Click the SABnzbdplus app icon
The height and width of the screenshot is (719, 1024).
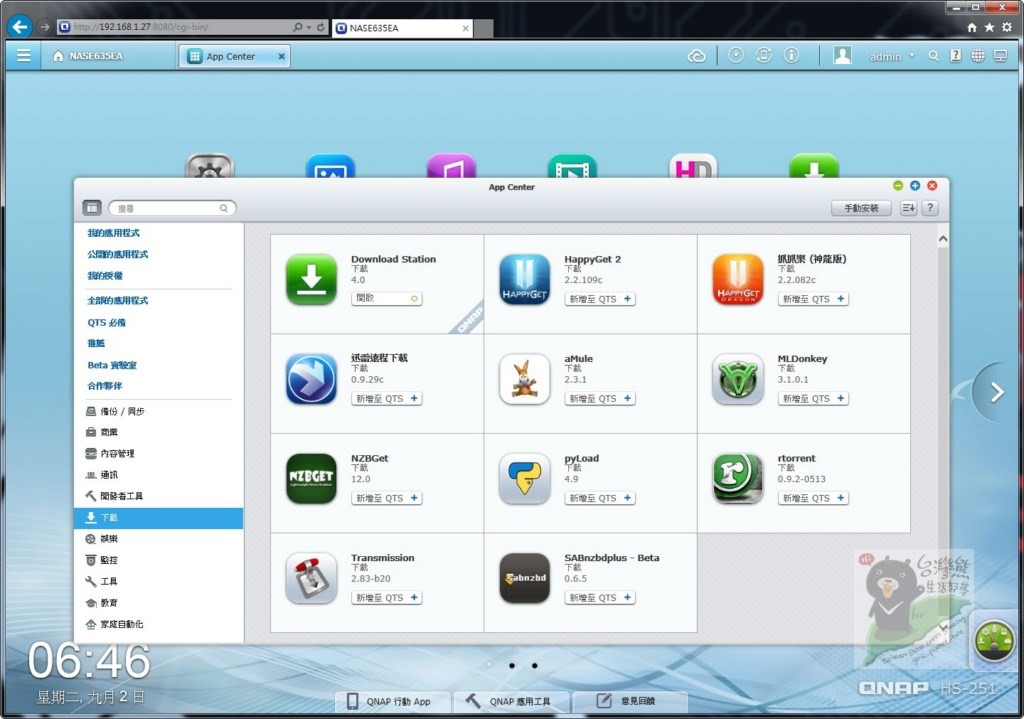pyautogui.click(x=524, y=578)
